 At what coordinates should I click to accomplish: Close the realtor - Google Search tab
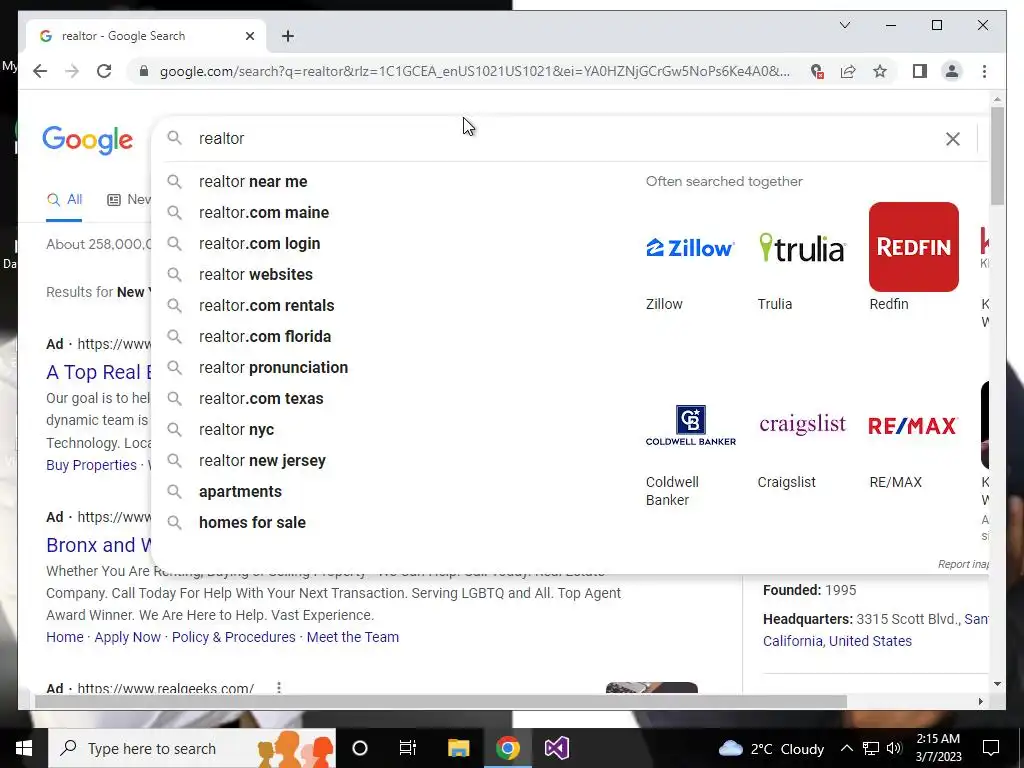click(249, 36)
